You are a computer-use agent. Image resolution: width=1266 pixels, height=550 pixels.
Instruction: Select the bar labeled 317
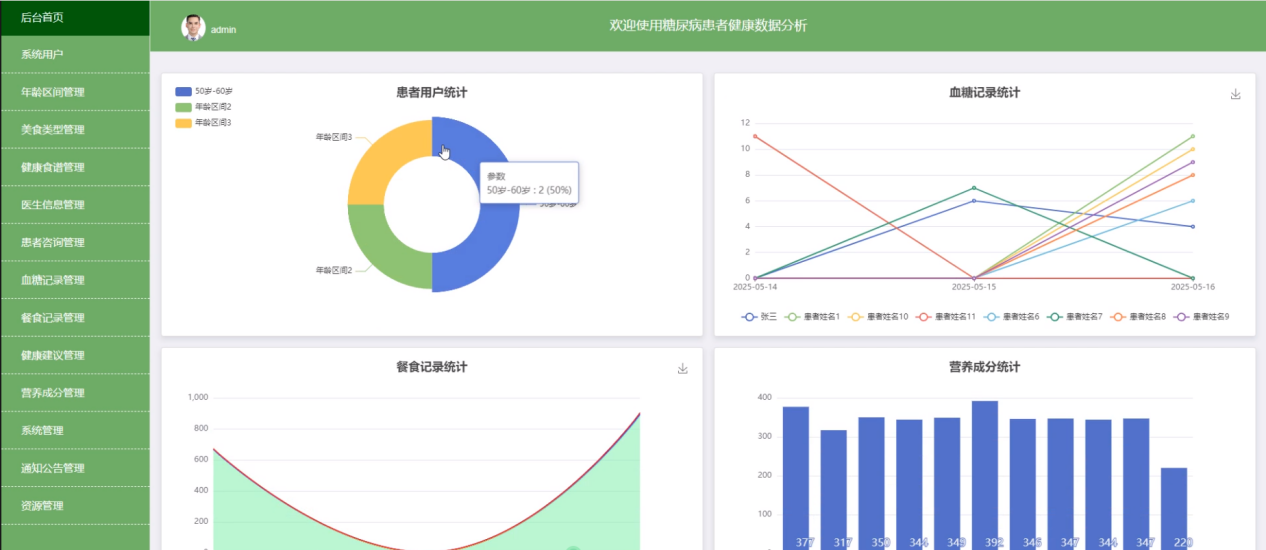pyautogui.click(x=834, y=490)
